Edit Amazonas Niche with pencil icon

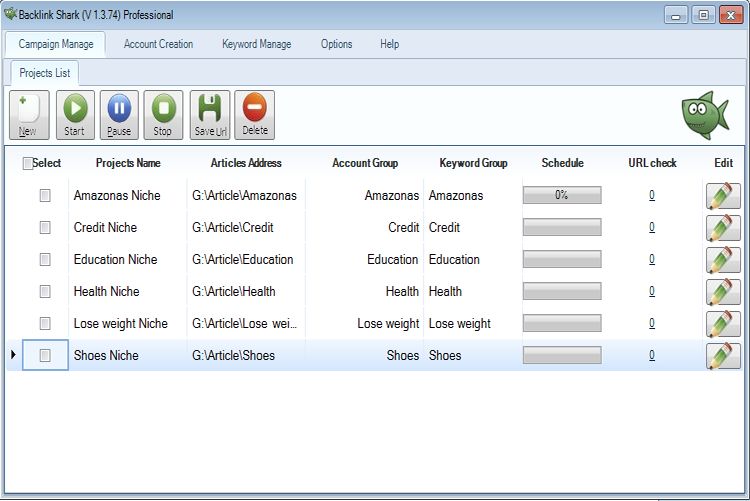pos(723,195)
